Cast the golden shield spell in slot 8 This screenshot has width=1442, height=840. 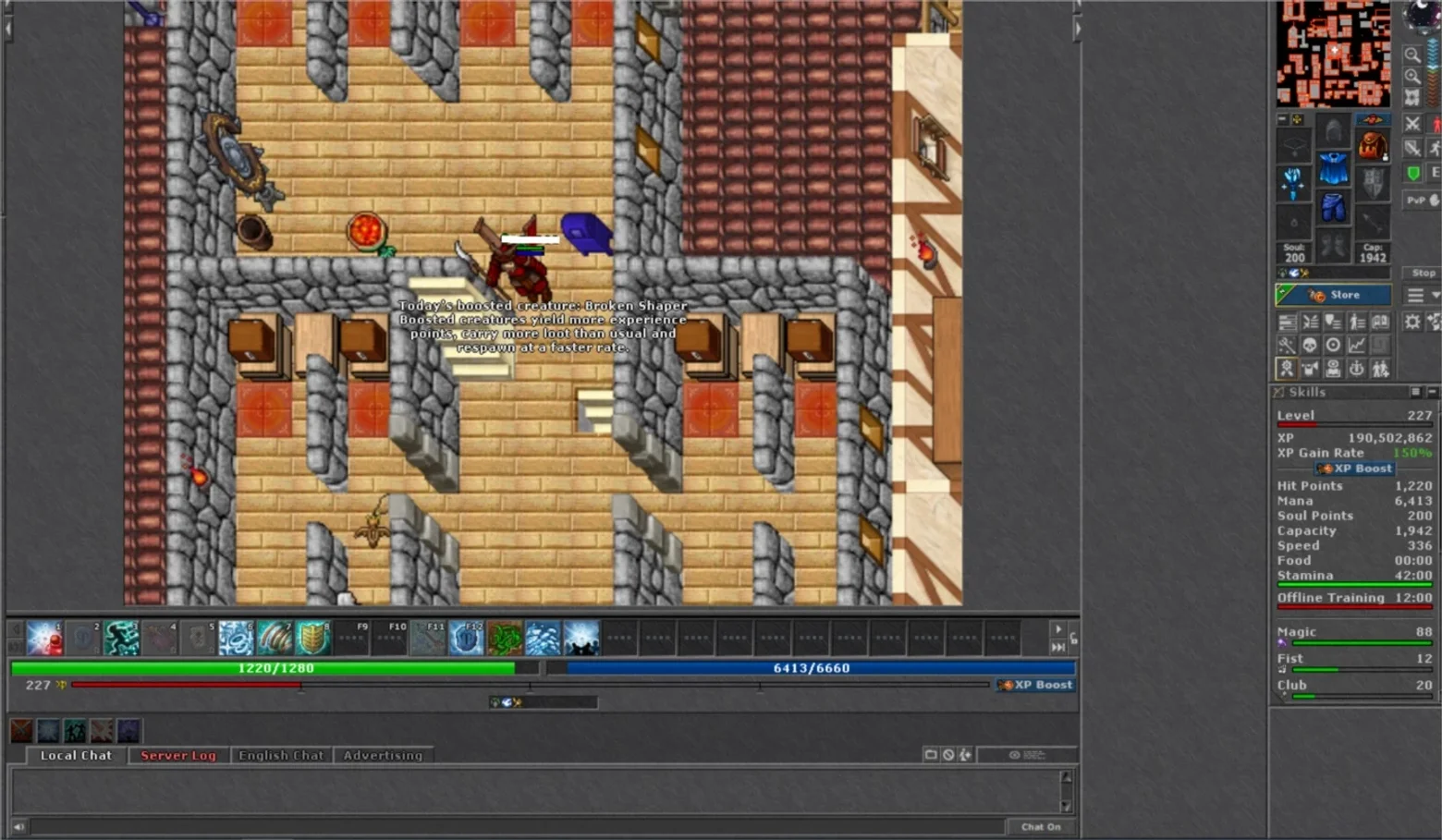pos(313,639)
